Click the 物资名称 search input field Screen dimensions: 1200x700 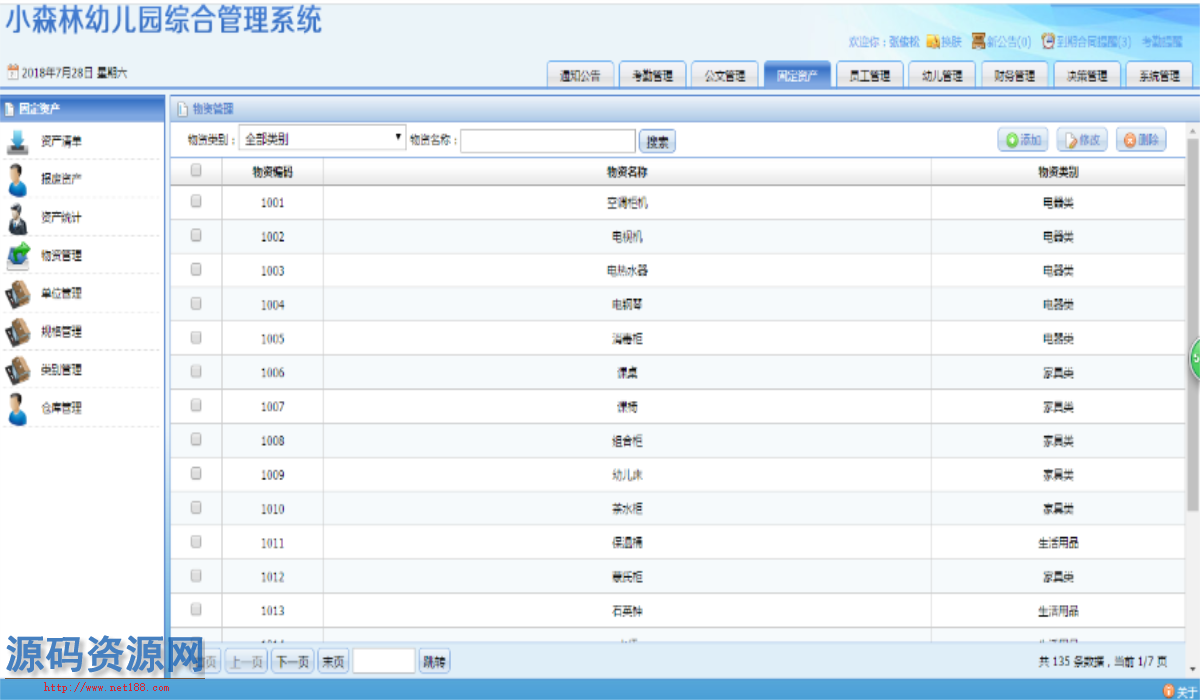547,141
